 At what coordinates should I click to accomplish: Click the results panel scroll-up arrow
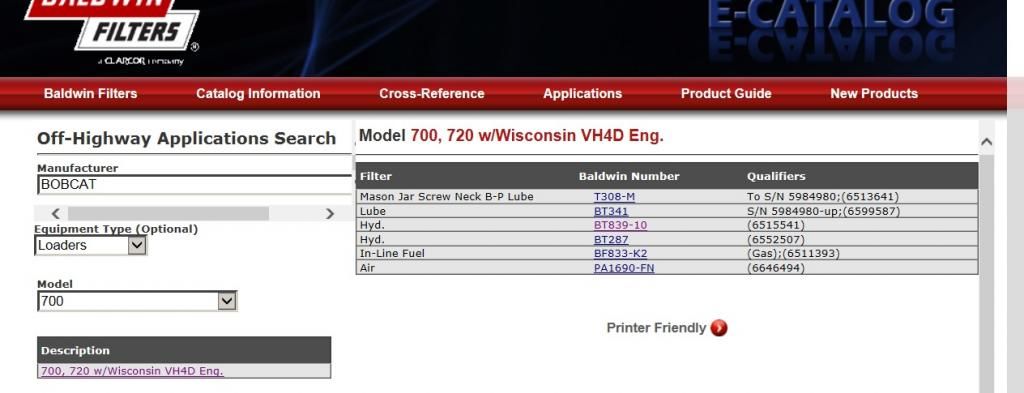pyautogui.click(x=986, y=141)
